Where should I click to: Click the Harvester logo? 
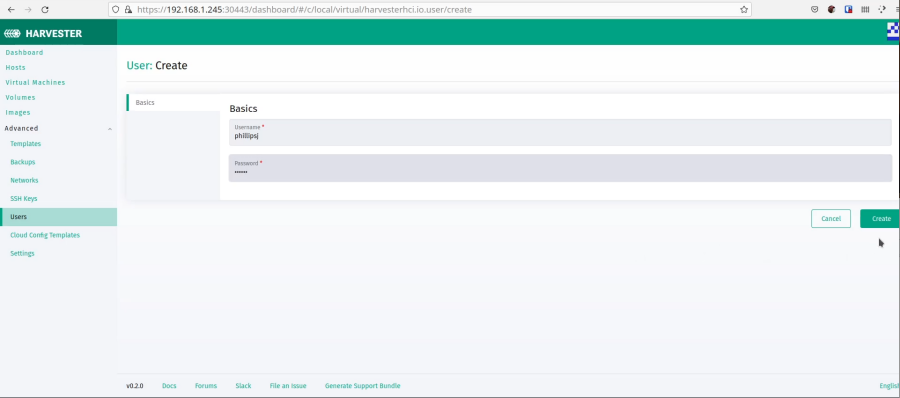pyautogui.click(x=43, y=33)
